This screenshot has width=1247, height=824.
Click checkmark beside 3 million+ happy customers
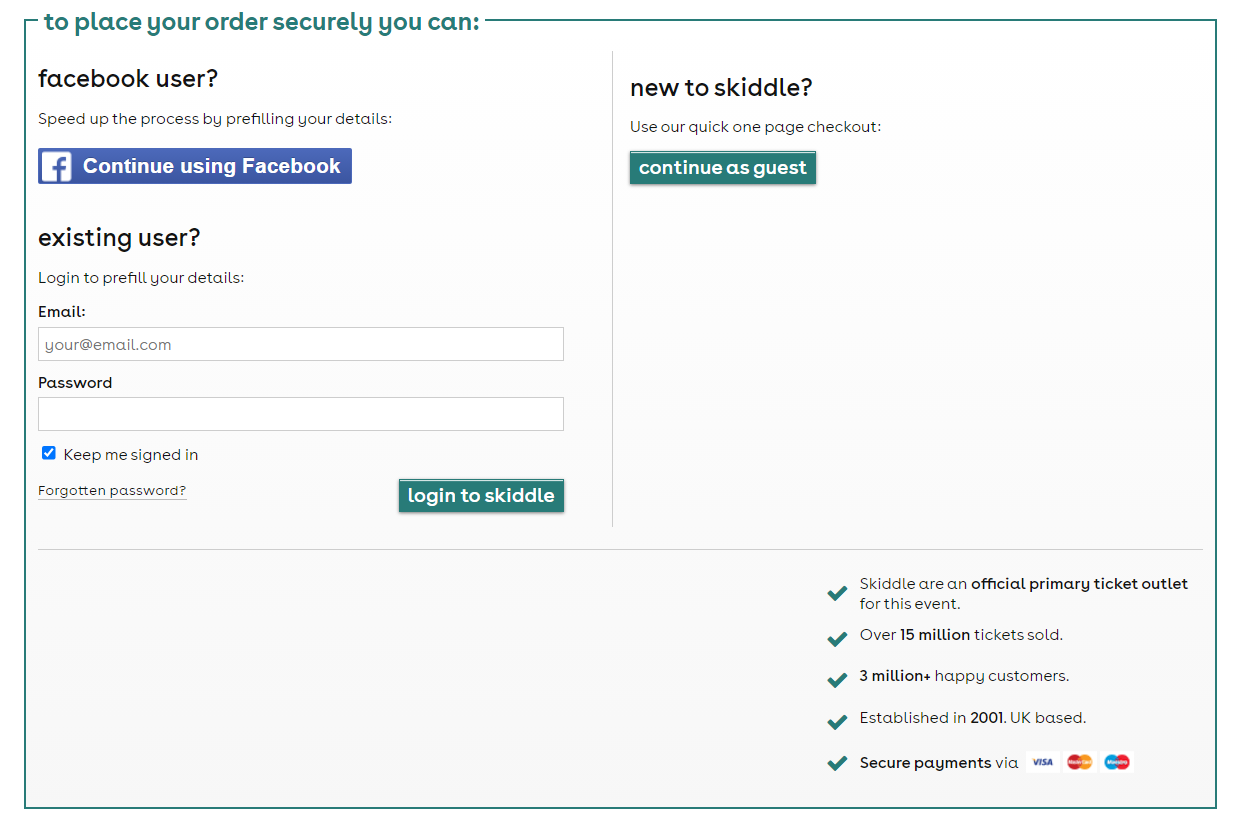tap(837, 679)
